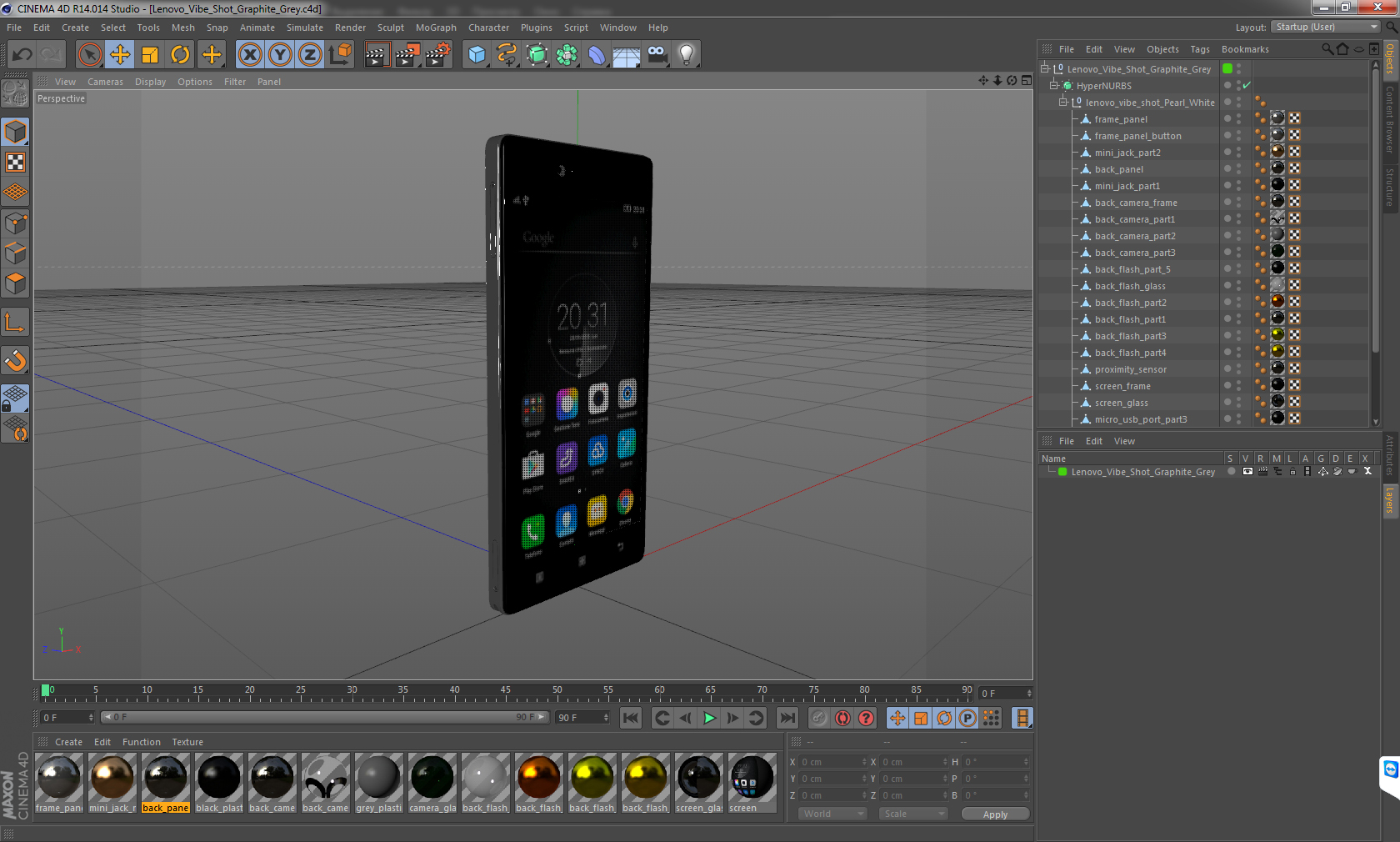Image resolution: width=1400 pixels, height=842 pixels.
Task: Switch to Edges mode
Action: tap(15, 253)
